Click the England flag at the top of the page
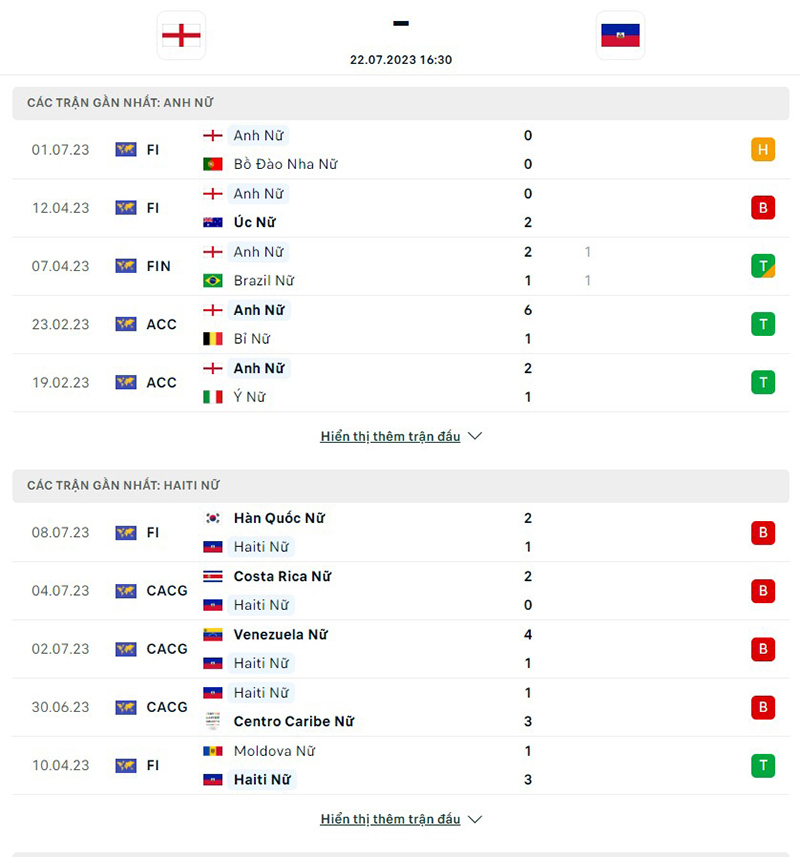800x857 pixels. 181,33
